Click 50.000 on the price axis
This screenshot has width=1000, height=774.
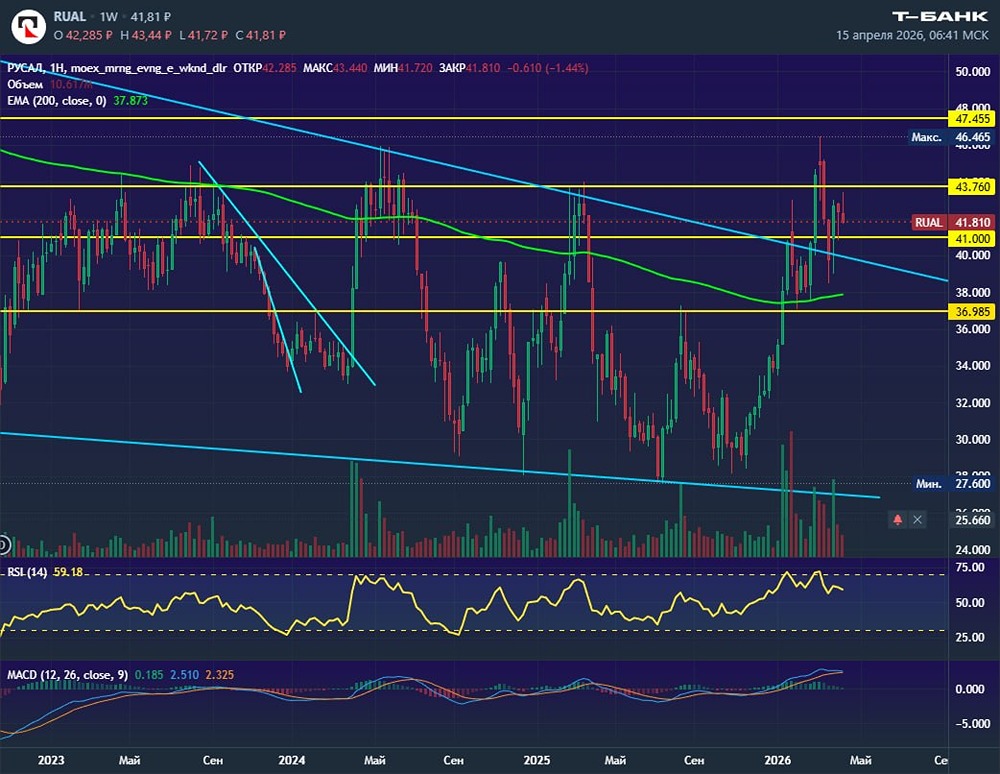(973, 71)
